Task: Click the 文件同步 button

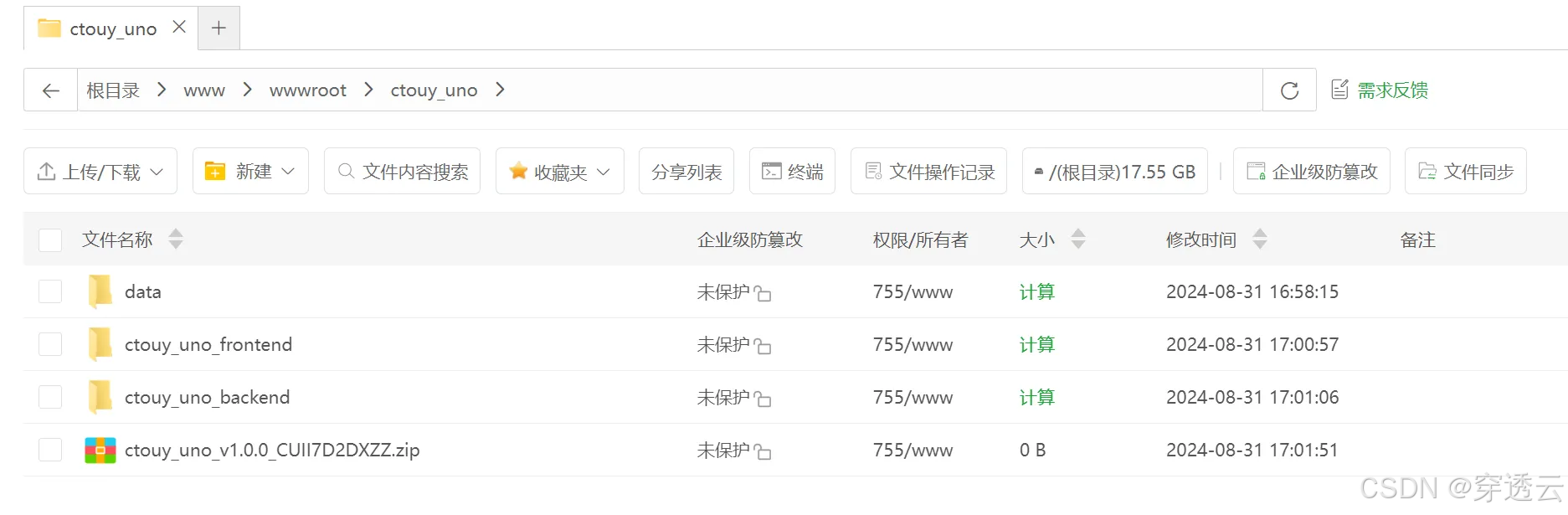Action: (1466, 171)
